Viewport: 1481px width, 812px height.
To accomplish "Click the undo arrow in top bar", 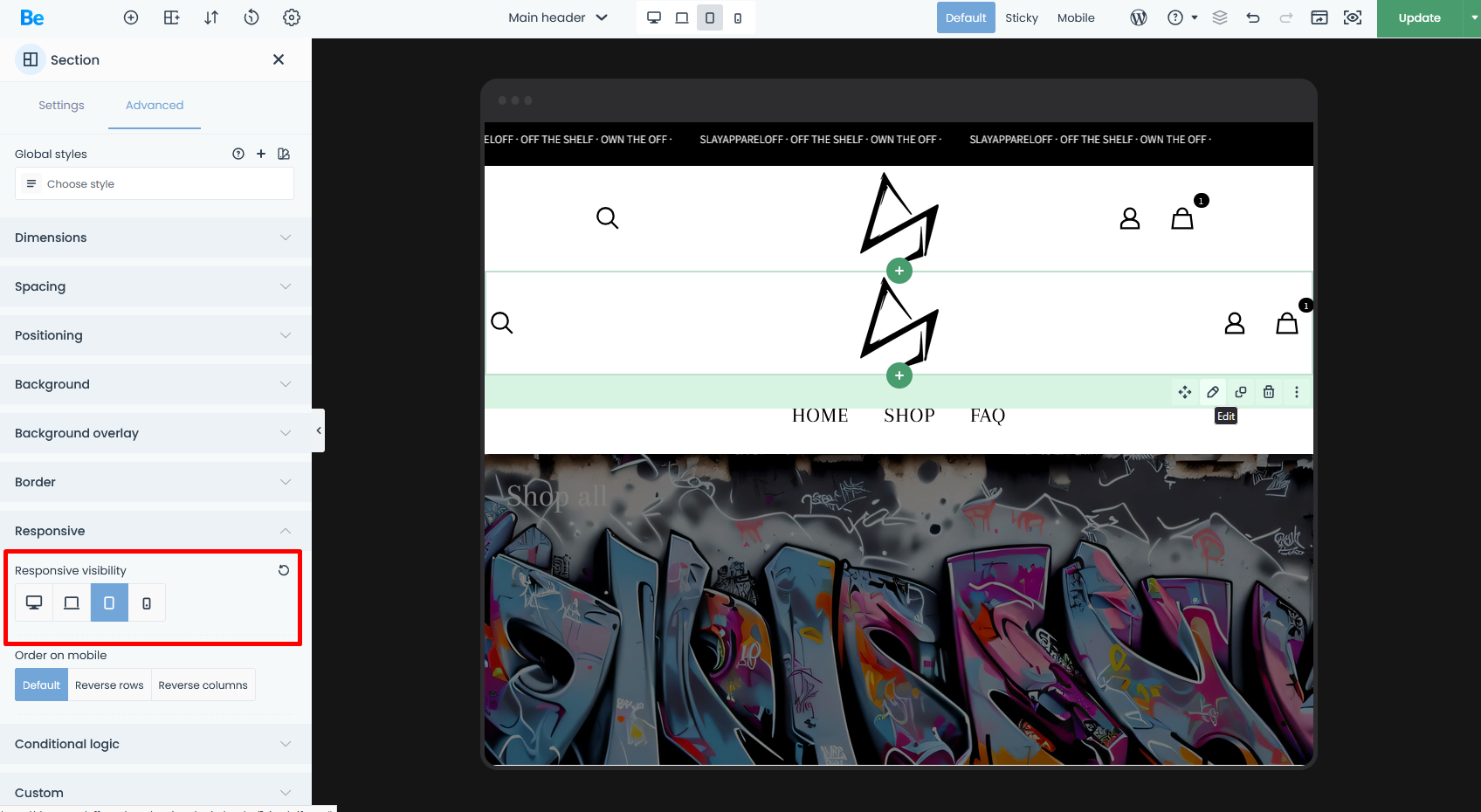I will coord(1253,17).
